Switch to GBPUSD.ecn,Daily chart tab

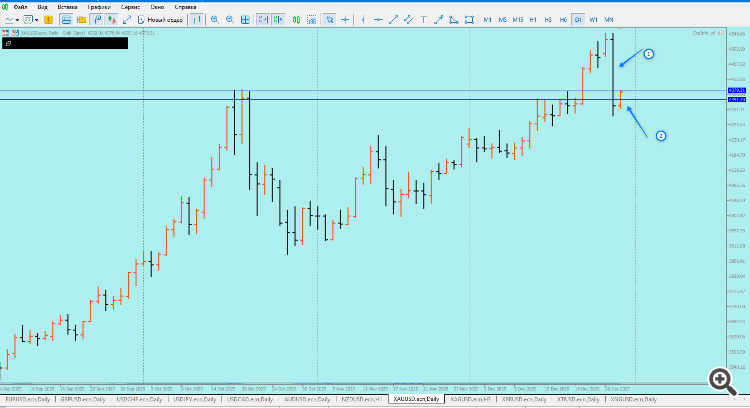coord(83,399)
